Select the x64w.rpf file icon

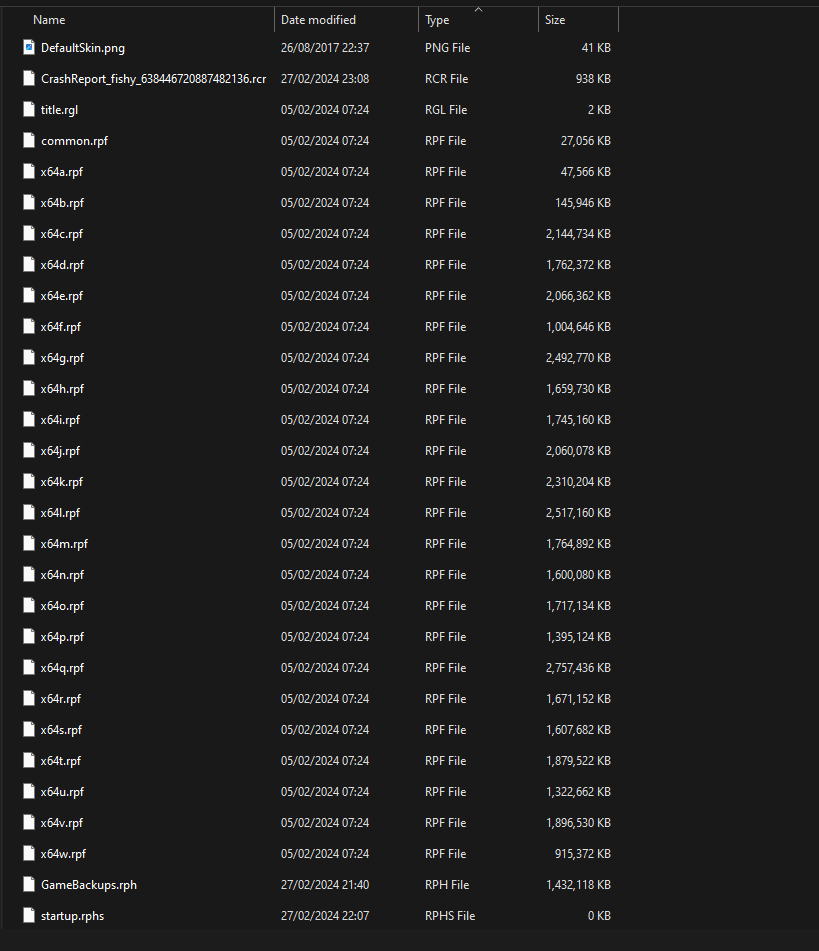[x=28, y=854]
